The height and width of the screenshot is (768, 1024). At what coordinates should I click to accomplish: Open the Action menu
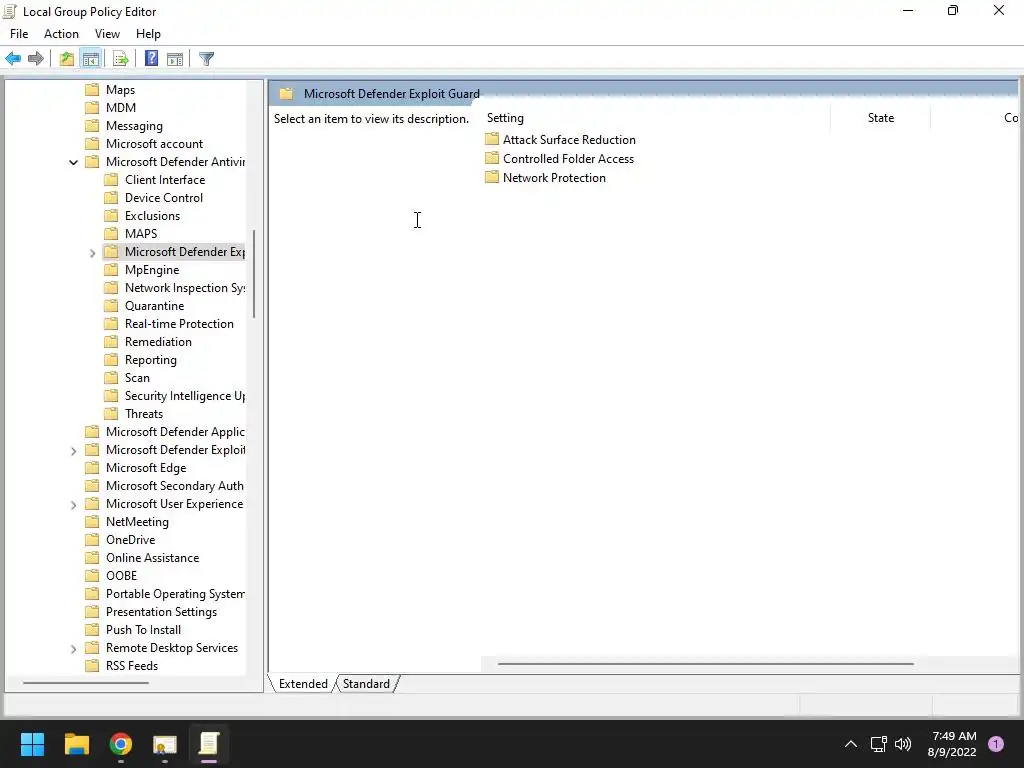61,34
